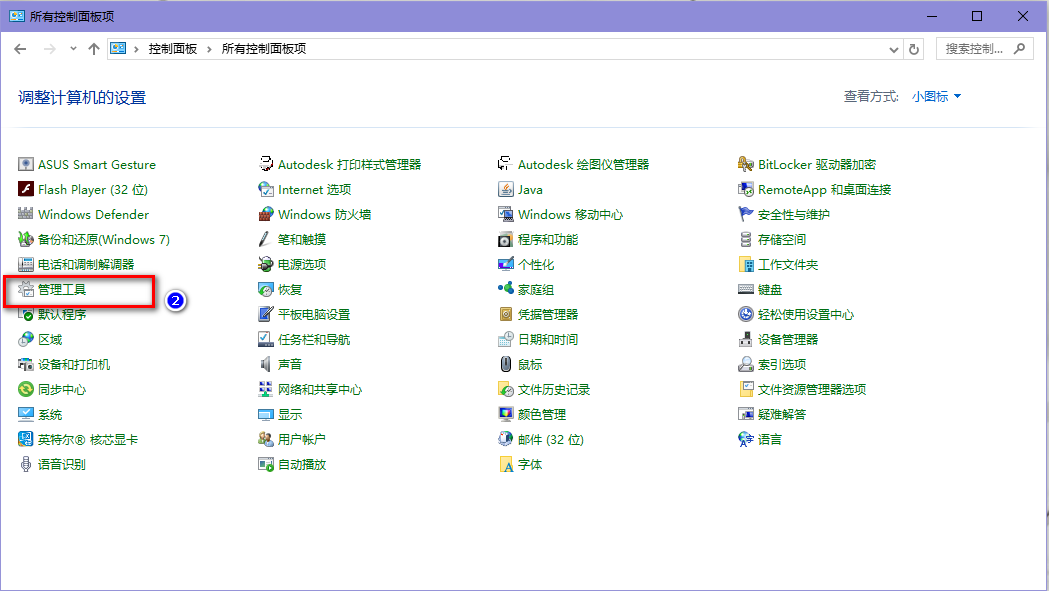Image resolution: width=1049 pixels, height=591 pixels.
Task: Open BitLocker 驱动器加密 icon
Action: [x=745, y=165]
